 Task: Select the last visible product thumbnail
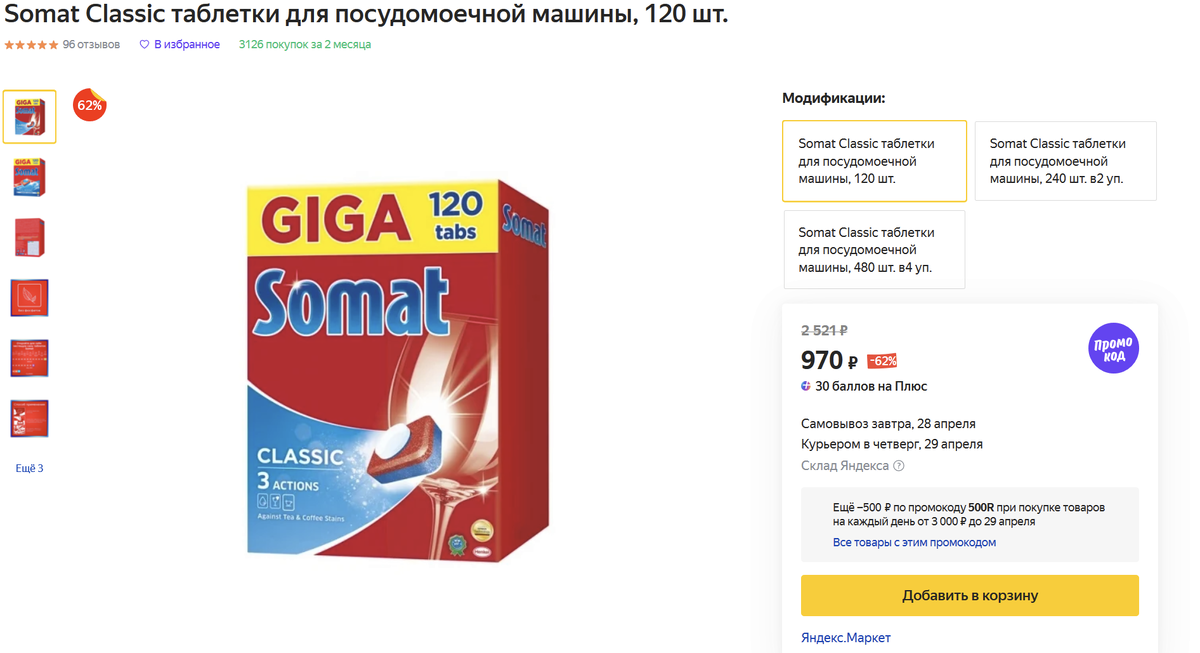(29, 419)
